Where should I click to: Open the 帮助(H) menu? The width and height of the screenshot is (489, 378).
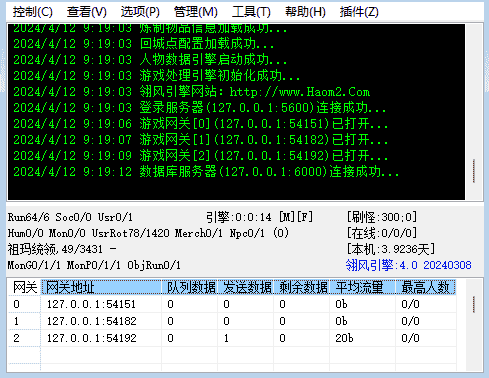(x=305, y=12)
